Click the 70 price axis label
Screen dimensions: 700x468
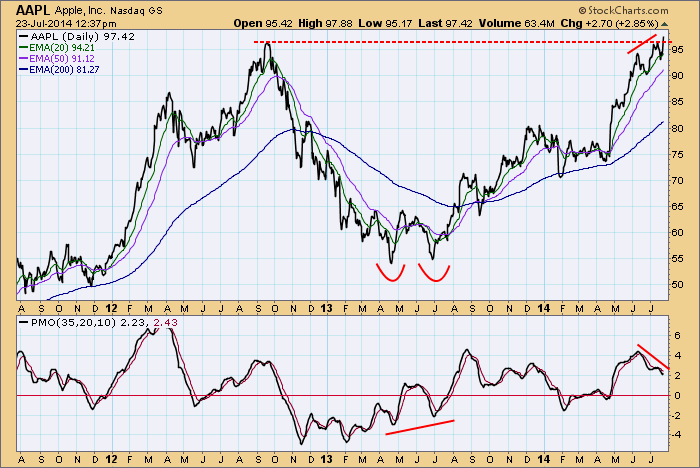tap(678, 180)
